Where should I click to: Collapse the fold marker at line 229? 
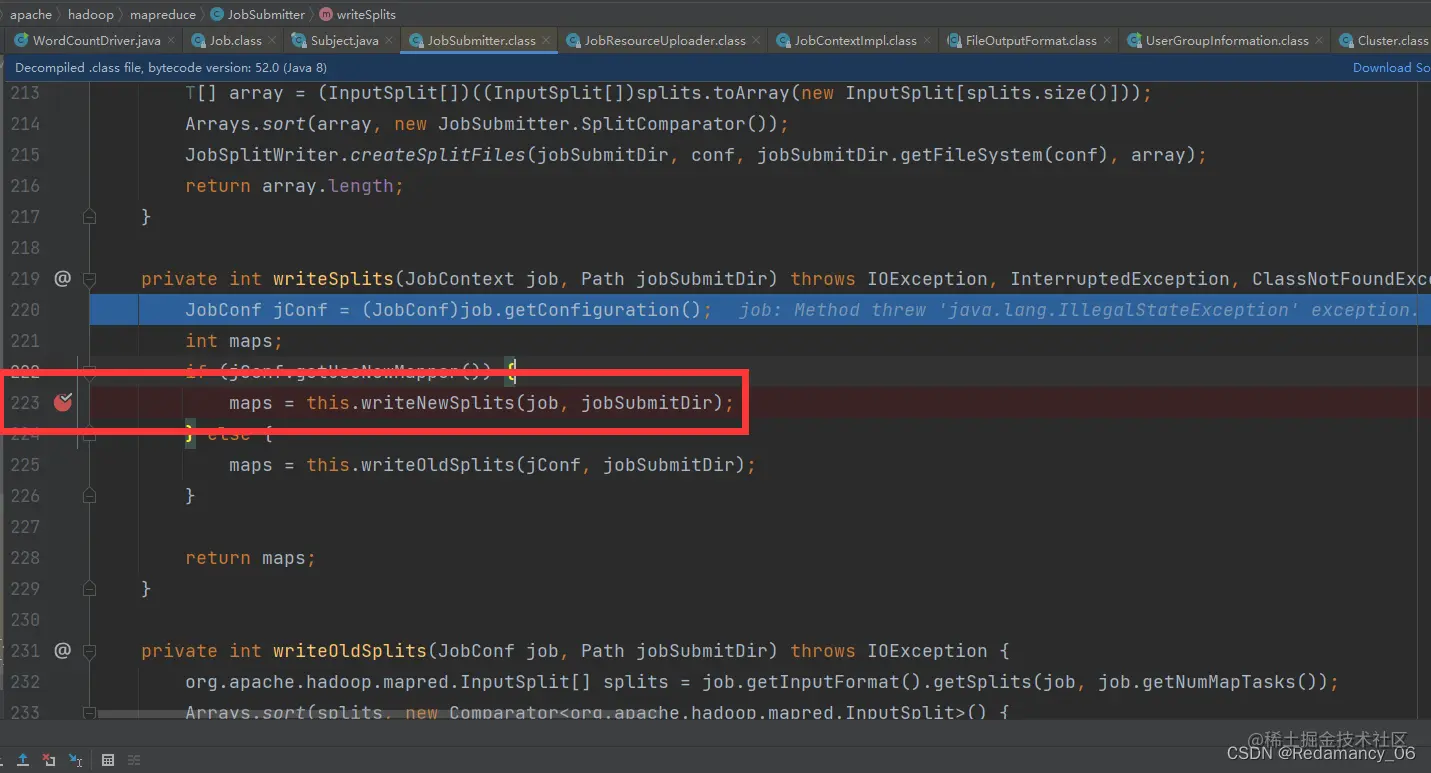[x=89, y=589]
